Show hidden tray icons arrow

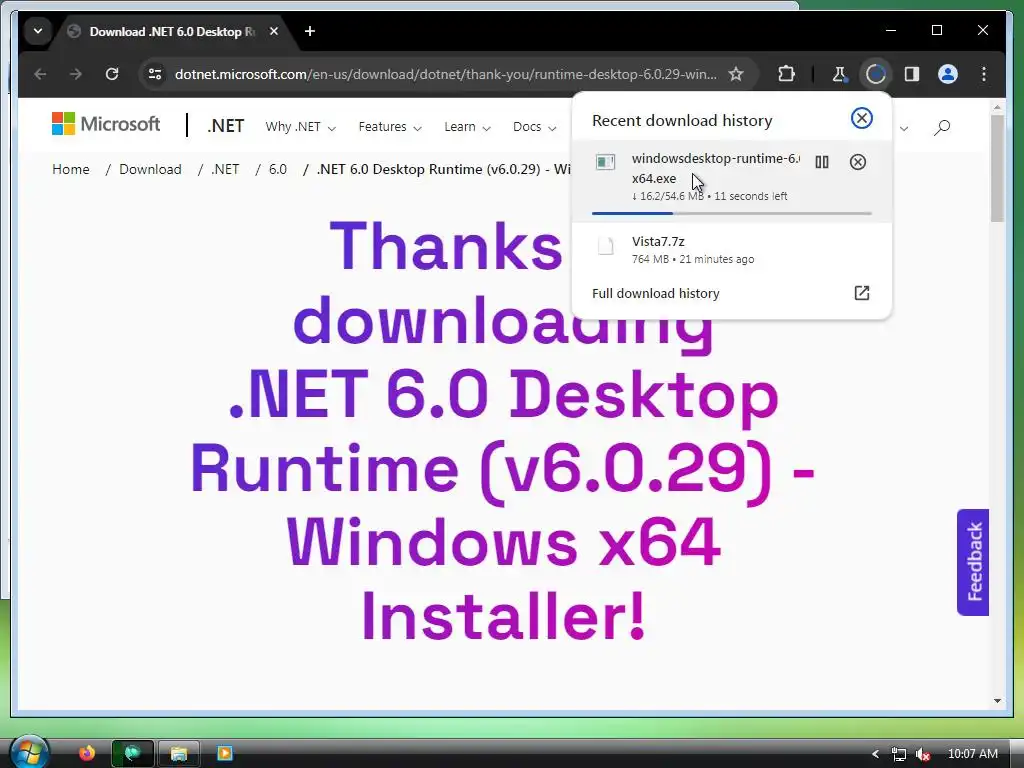[875, 754]
